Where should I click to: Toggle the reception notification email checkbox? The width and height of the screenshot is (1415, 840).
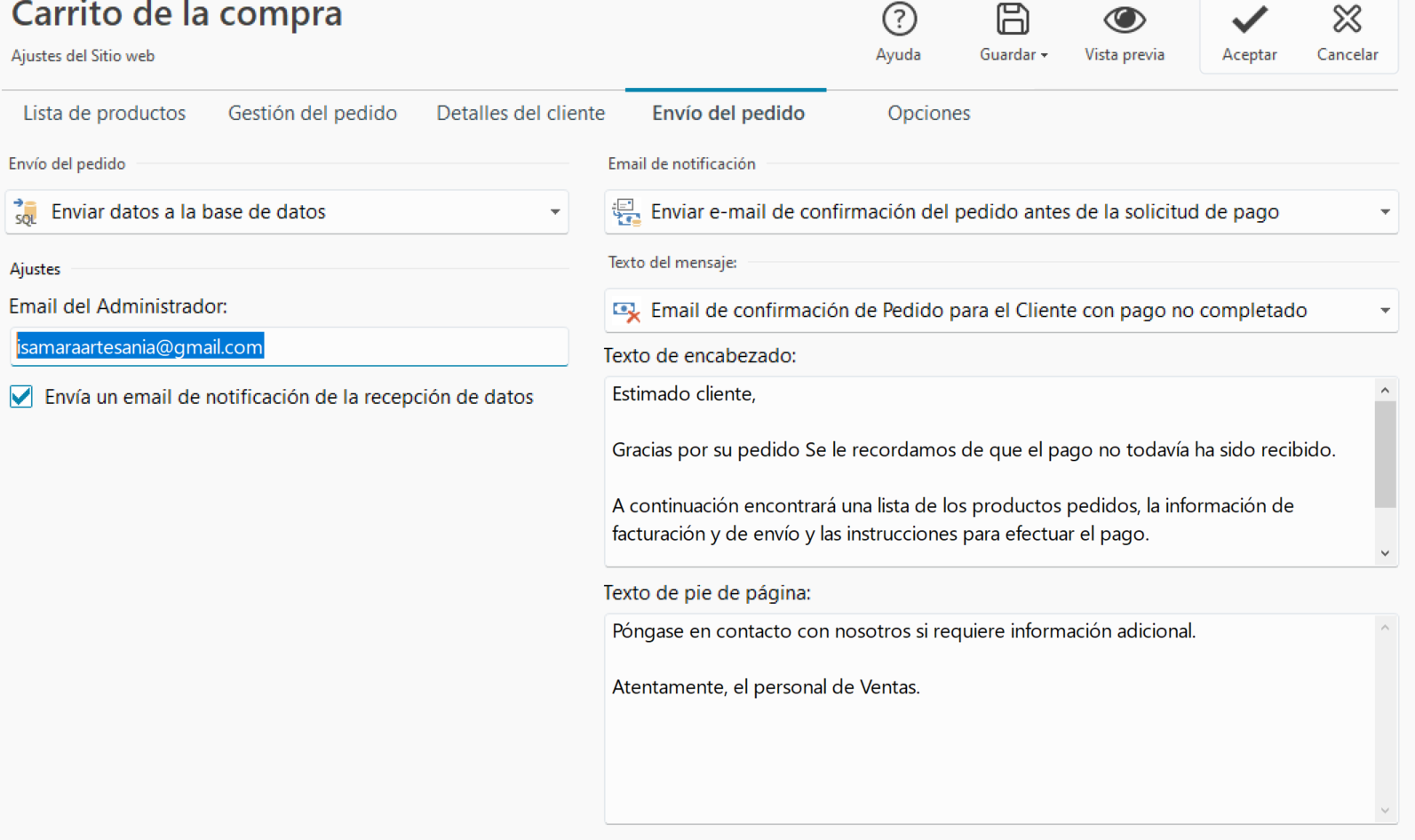[x=21, y=397]
